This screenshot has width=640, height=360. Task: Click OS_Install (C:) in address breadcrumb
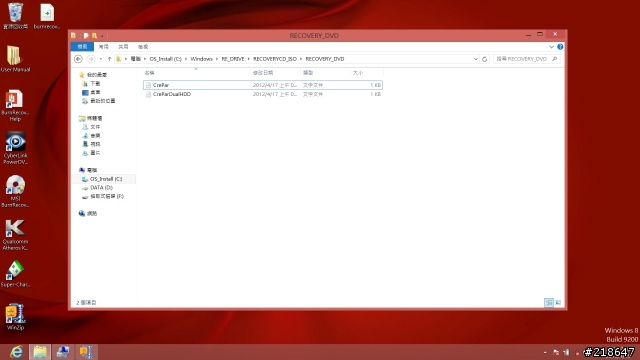[165, 59]
